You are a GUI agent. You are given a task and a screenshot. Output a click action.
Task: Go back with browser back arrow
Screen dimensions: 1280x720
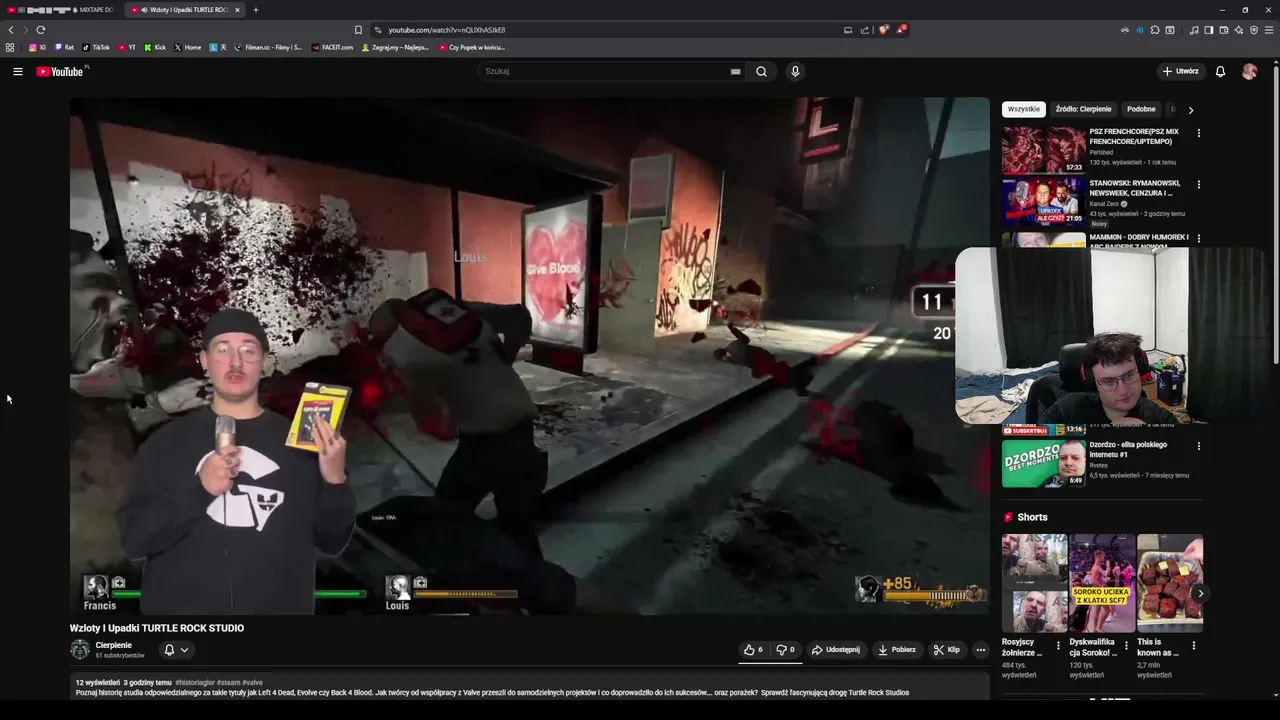click(11, 30)
